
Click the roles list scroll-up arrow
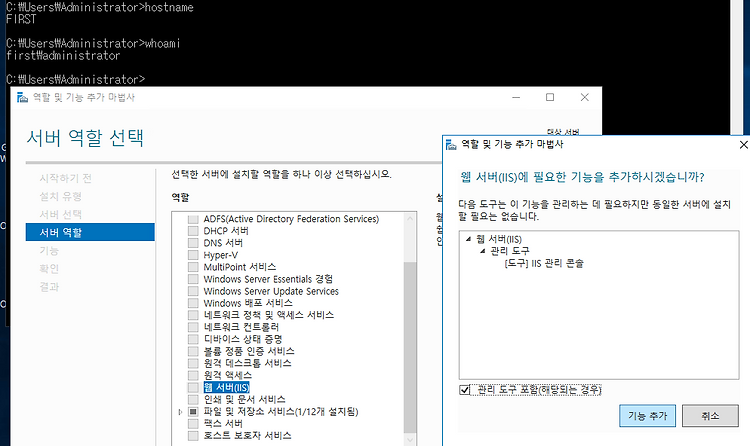[410, 219]
